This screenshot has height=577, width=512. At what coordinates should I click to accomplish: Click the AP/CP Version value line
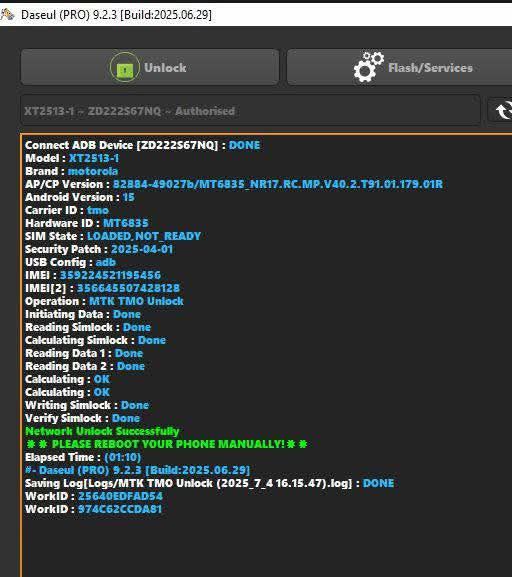pyautogui.click(x=278, y=184)
